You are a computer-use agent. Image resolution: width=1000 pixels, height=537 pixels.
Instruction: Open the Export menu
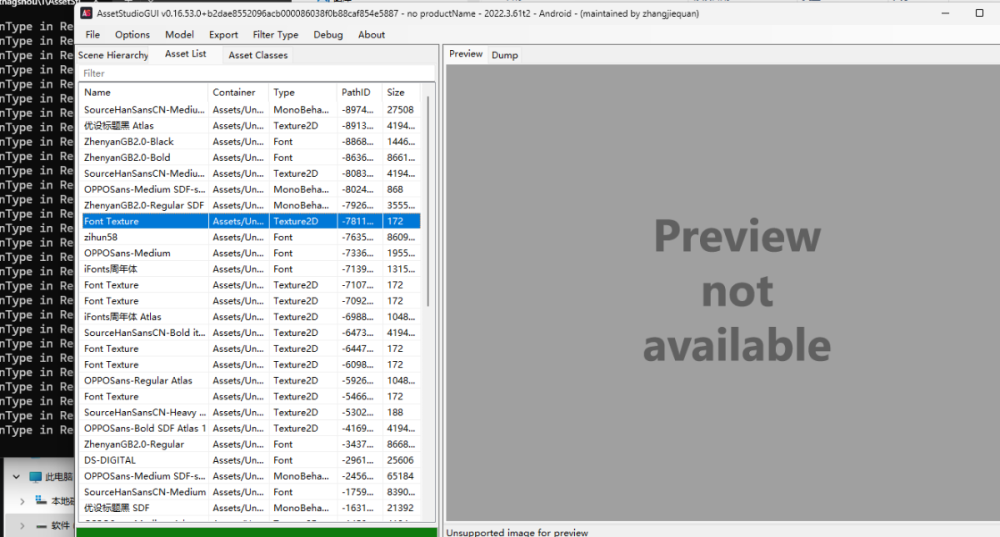pyautogui.click(x=223, y=35)
